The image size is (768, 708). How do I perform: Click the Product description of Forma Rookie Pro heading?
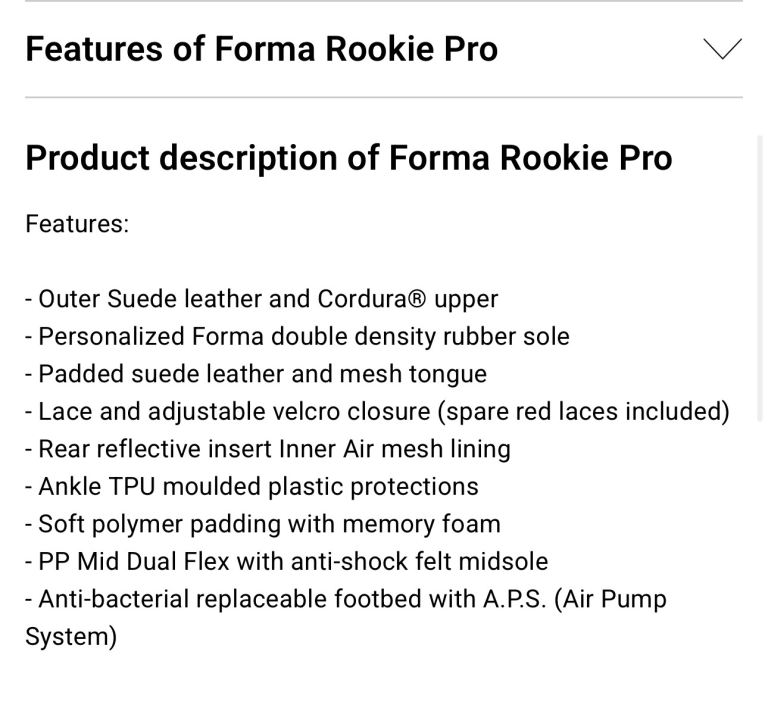click(x=348, y=158)
